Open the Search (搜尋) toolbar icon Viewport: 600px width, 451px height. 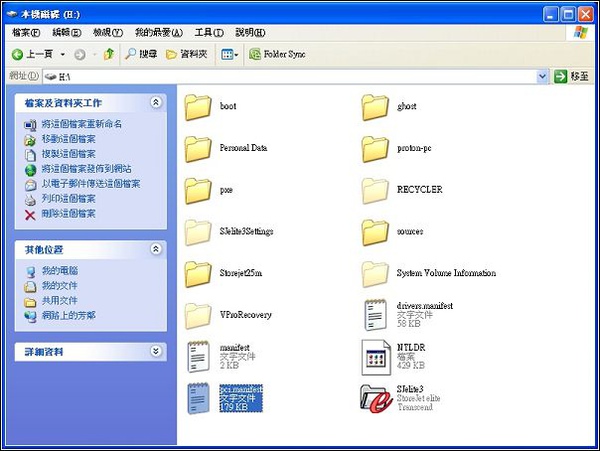point(140,53)
